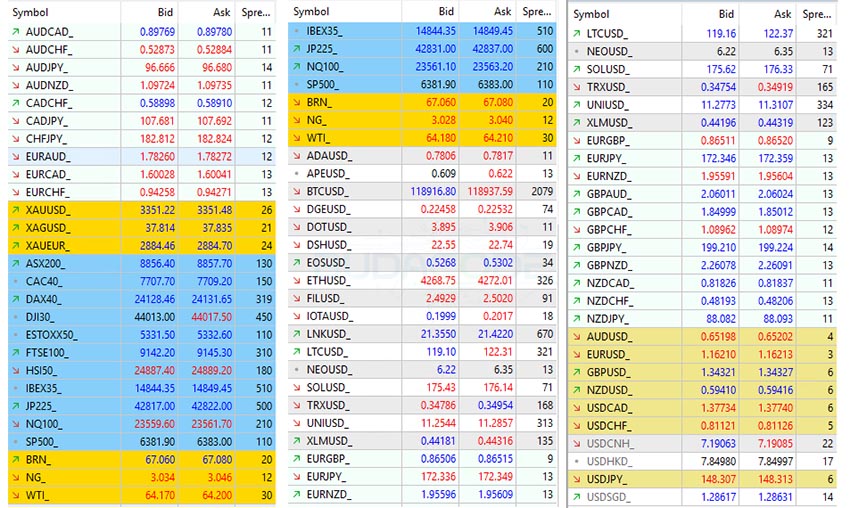Select the CADJPY_ symbol name
This screenshot has width=850, height=508.
47,121
